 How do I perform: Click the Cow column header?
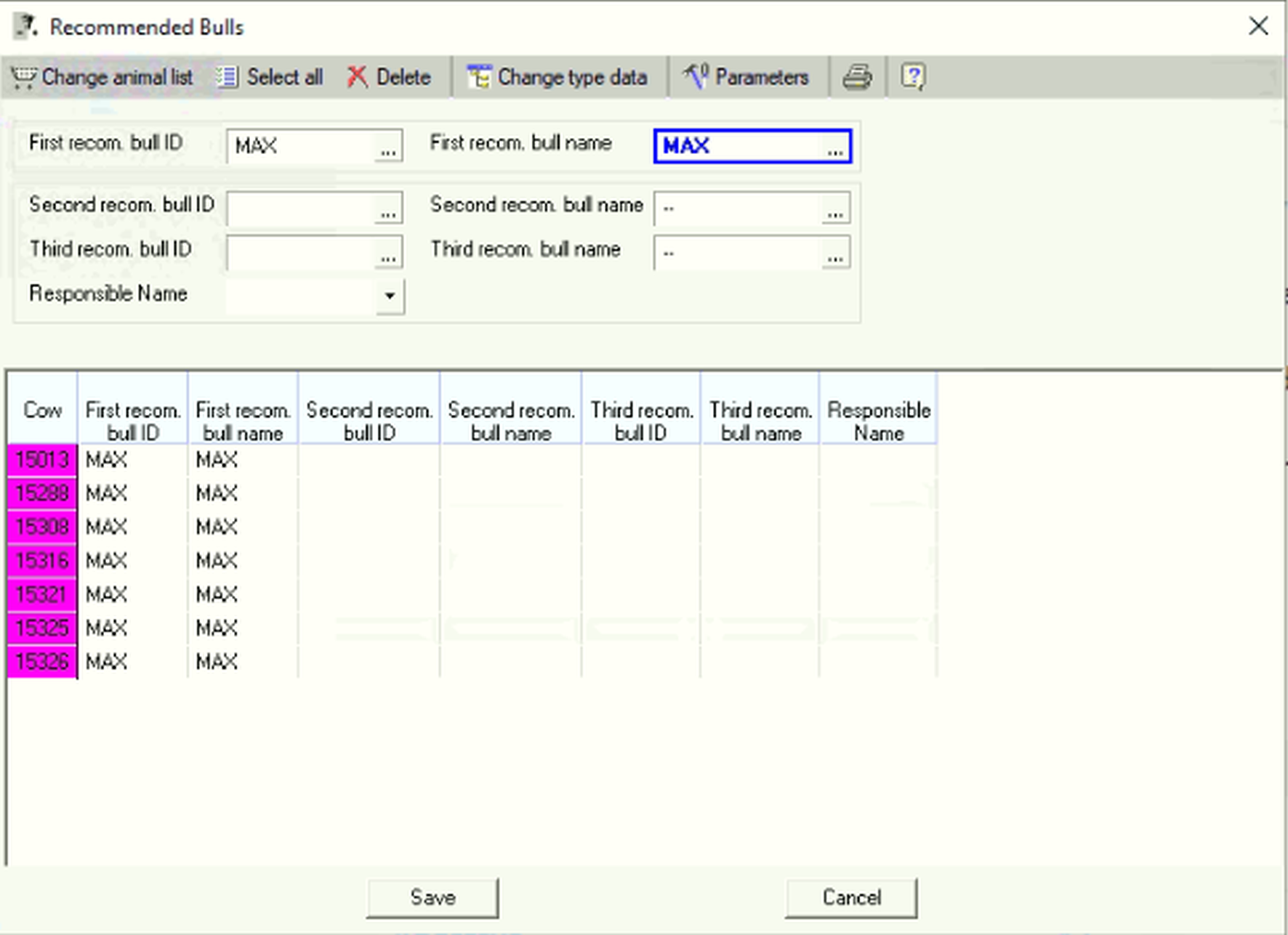click(x=42, y=409)
